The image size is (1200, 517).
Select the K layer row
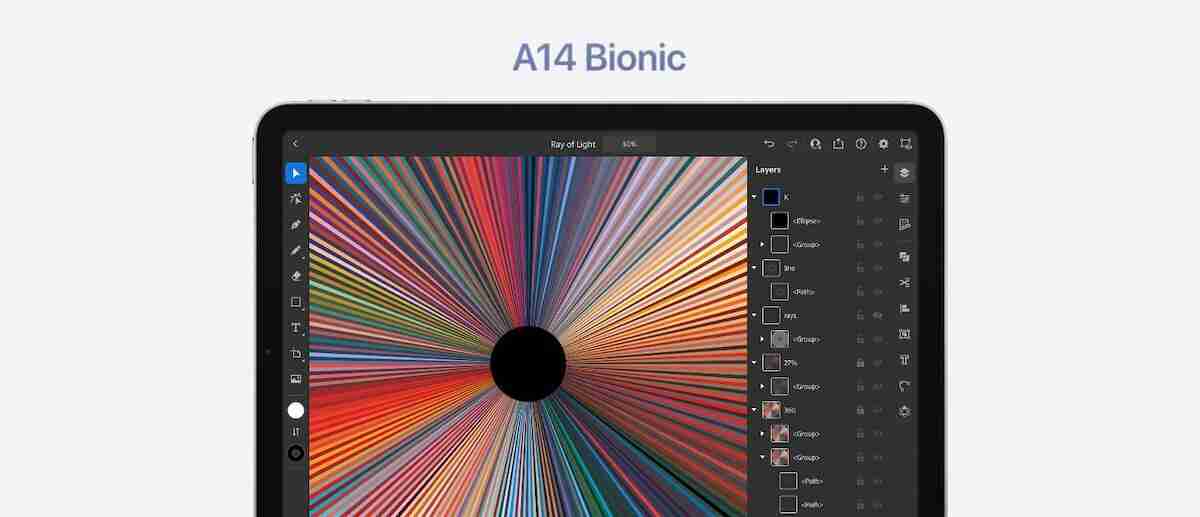819,197
